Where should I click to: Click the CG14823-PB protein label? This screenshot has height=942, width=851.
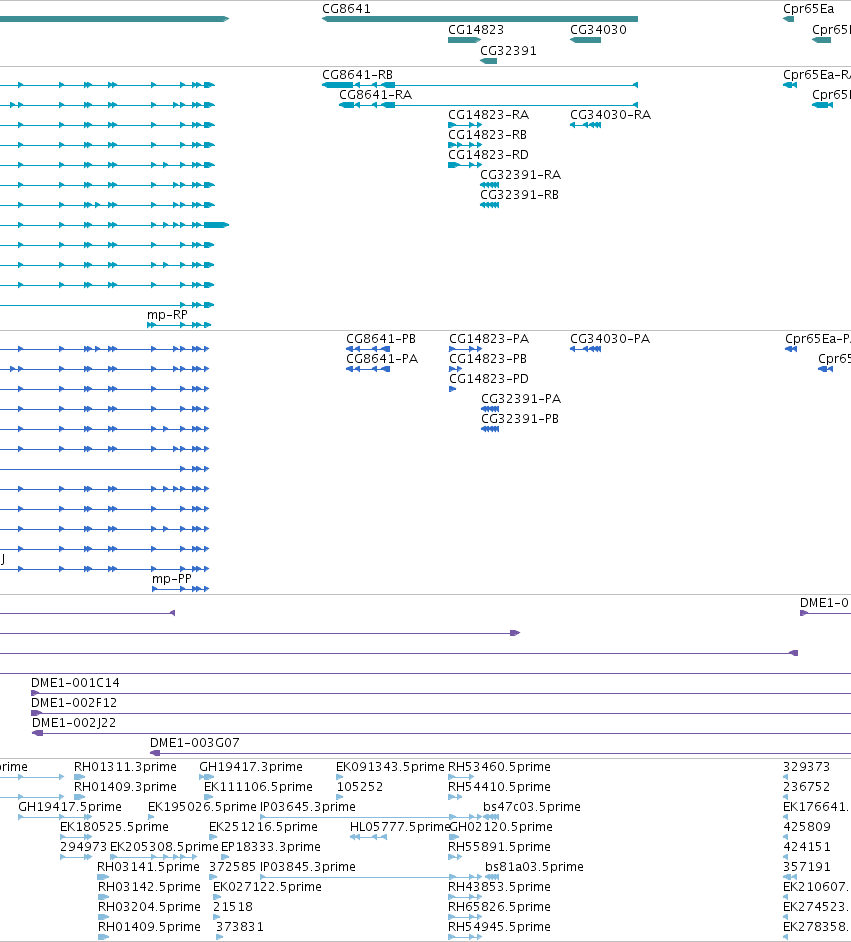pyautogui.click(x=488, y=359)
